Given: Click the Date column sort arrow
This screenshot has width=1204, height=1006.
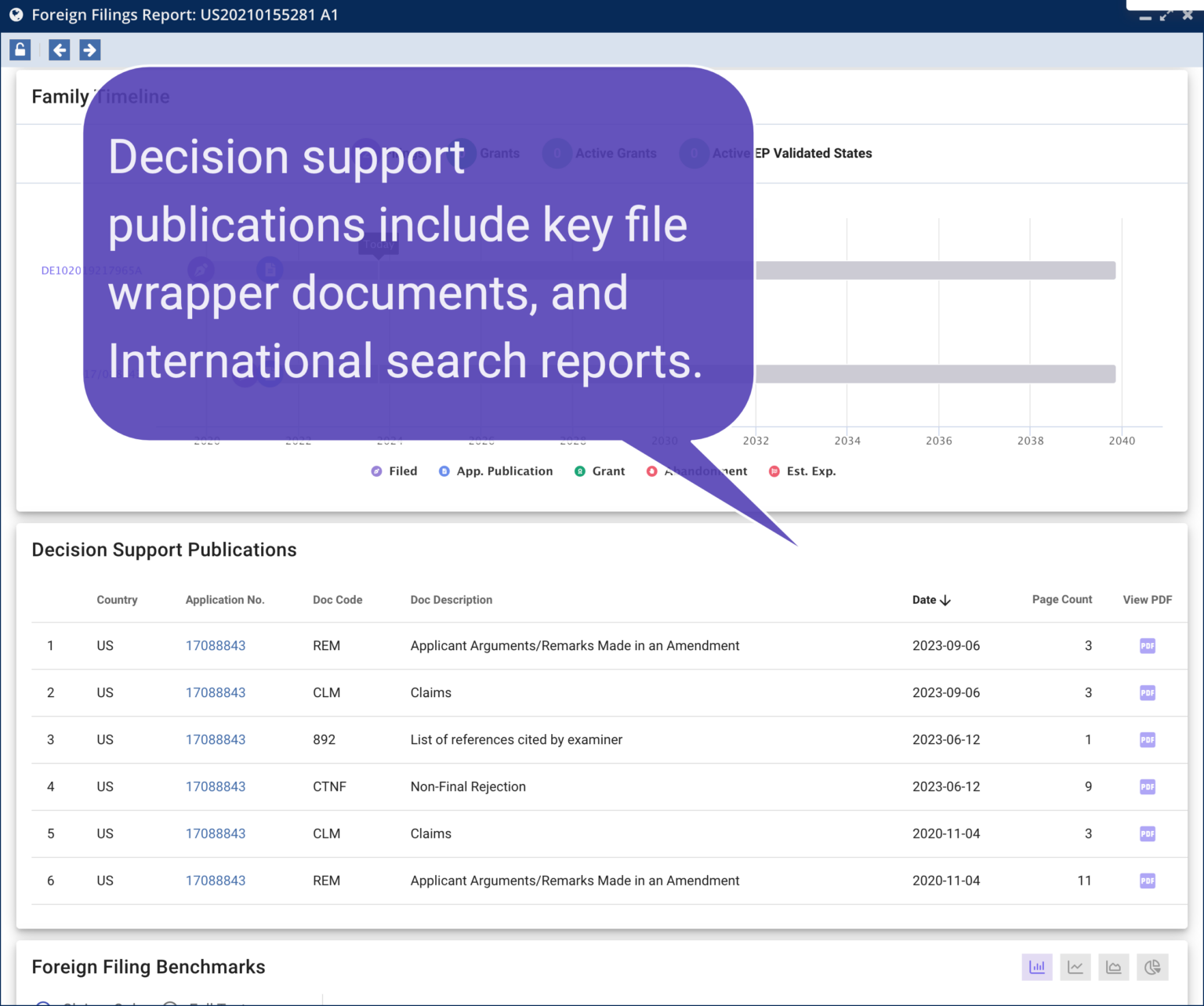Looking at the screenshot, I should (x=946, y=600).
